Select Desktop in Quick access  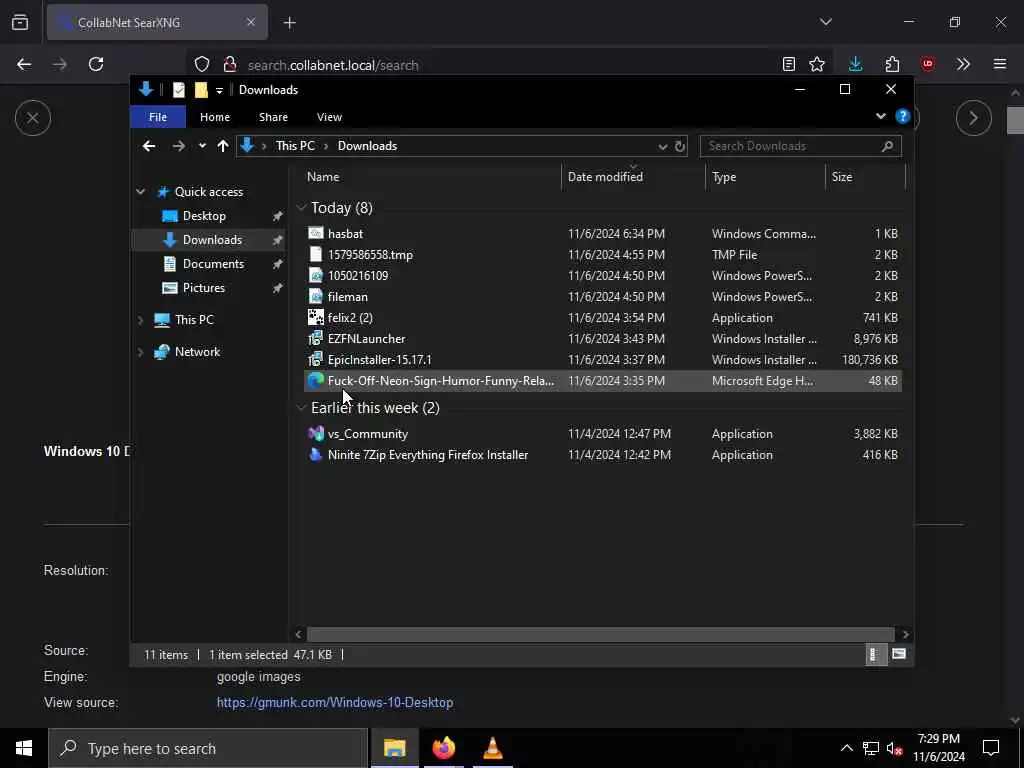pyautogui.click(x=204, y=216)
